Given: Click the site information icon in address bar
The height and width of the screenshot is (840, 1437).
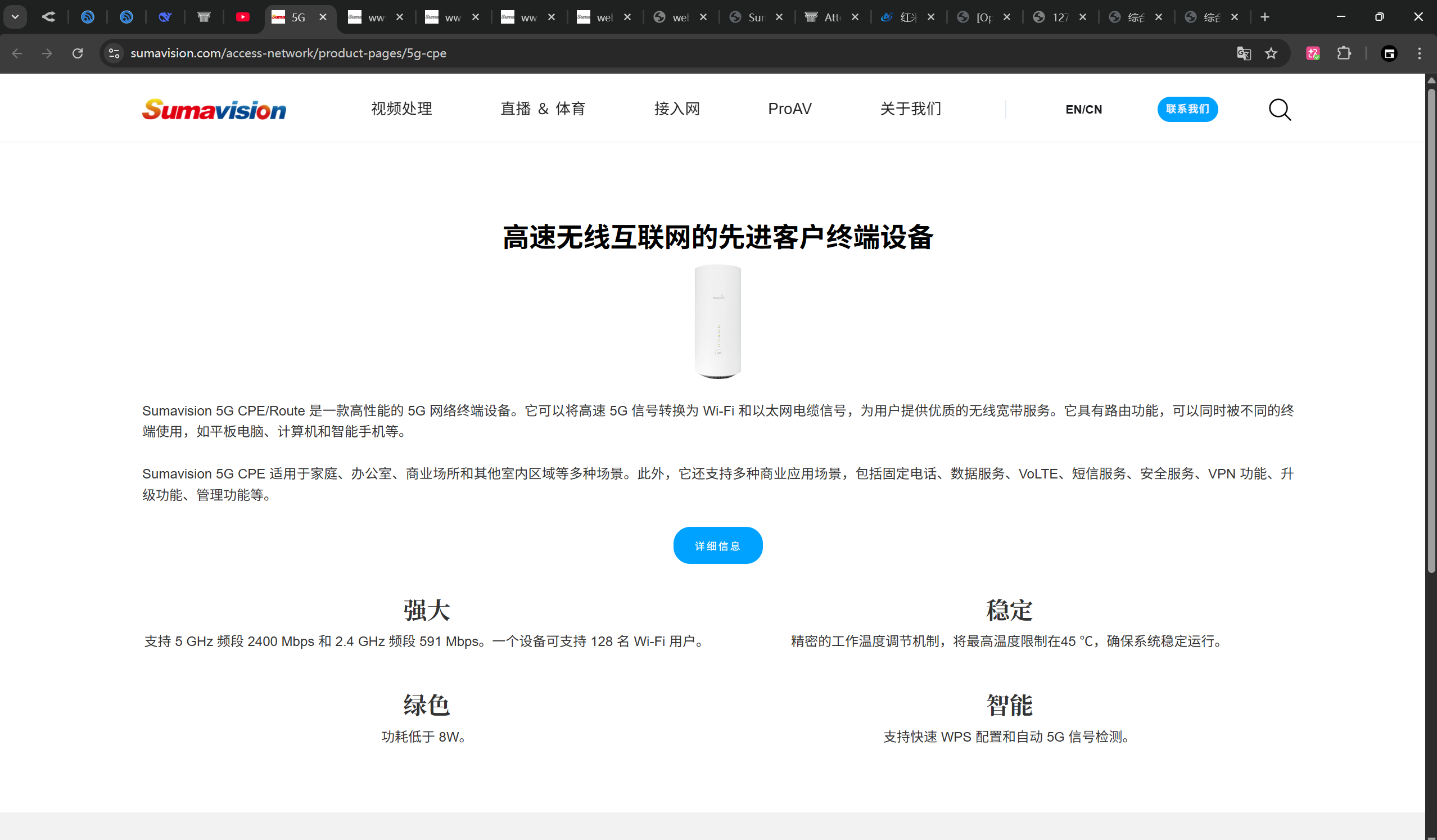Looking at the screenshot, I should click(x=114, y=53).
